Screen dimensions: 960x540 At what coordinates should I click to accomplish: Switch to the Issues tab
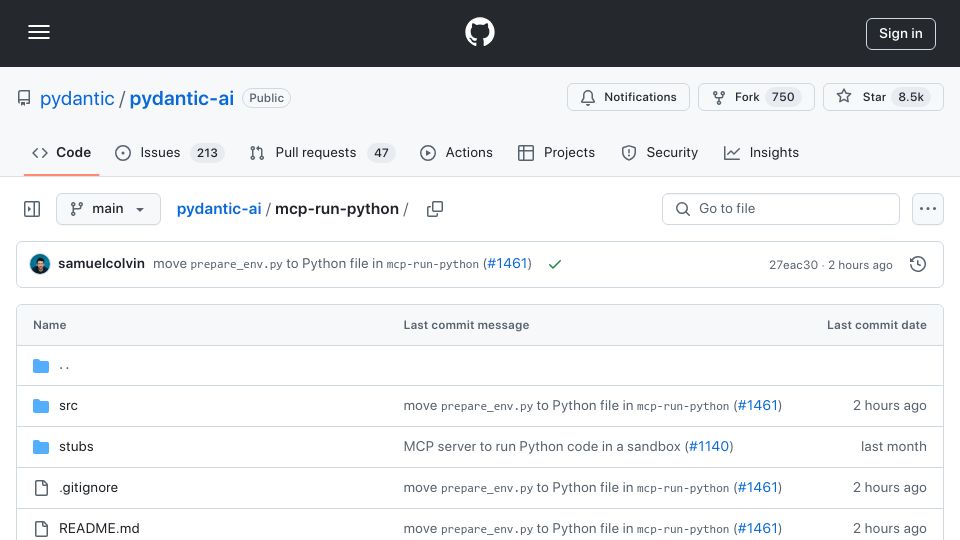click(x=169, y=152)
